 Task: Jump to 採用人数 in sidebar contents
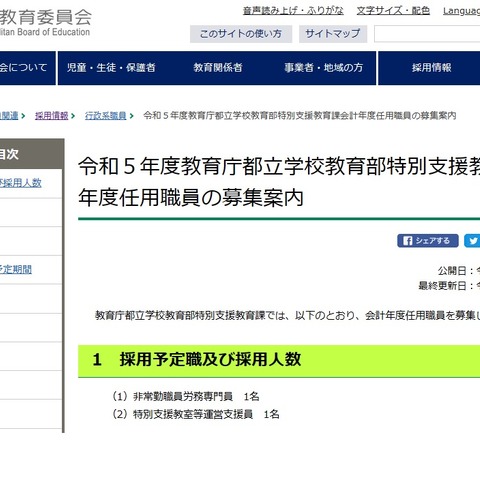(21, 183)
